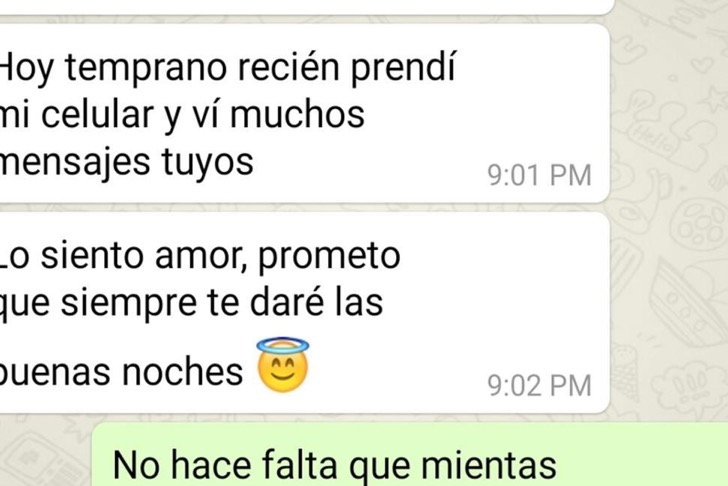Click the 9:02 PM timestamp
This screenshot has height=486, width=728.
(540, 386)
